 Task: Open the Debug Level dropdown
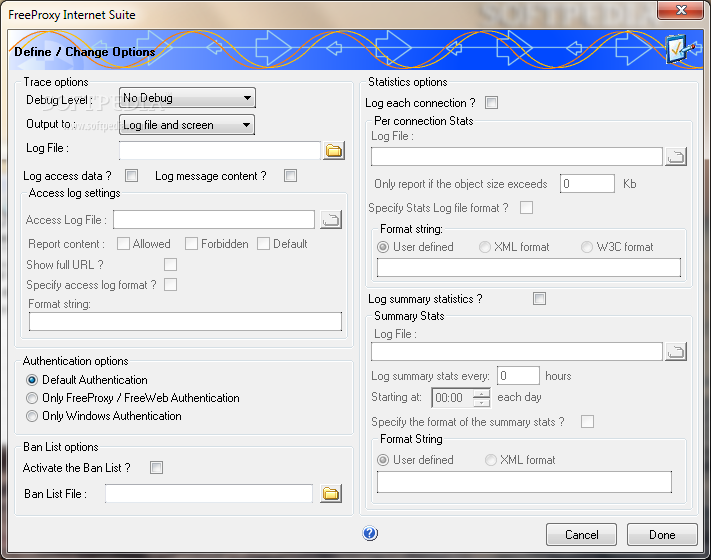click(187, 98)
